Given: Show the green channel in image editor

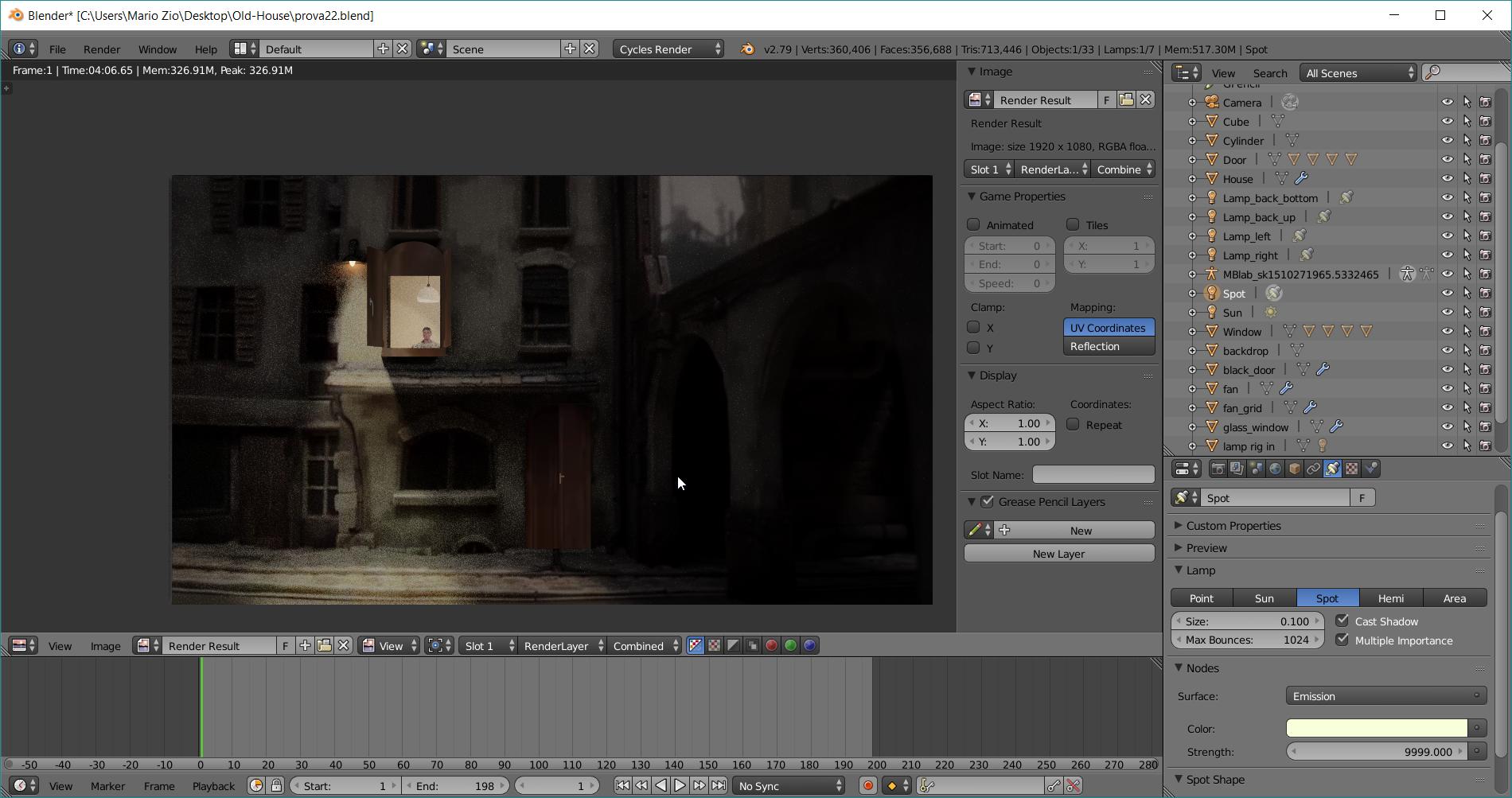Looking at the screenshot, I should tap(790, 645).
